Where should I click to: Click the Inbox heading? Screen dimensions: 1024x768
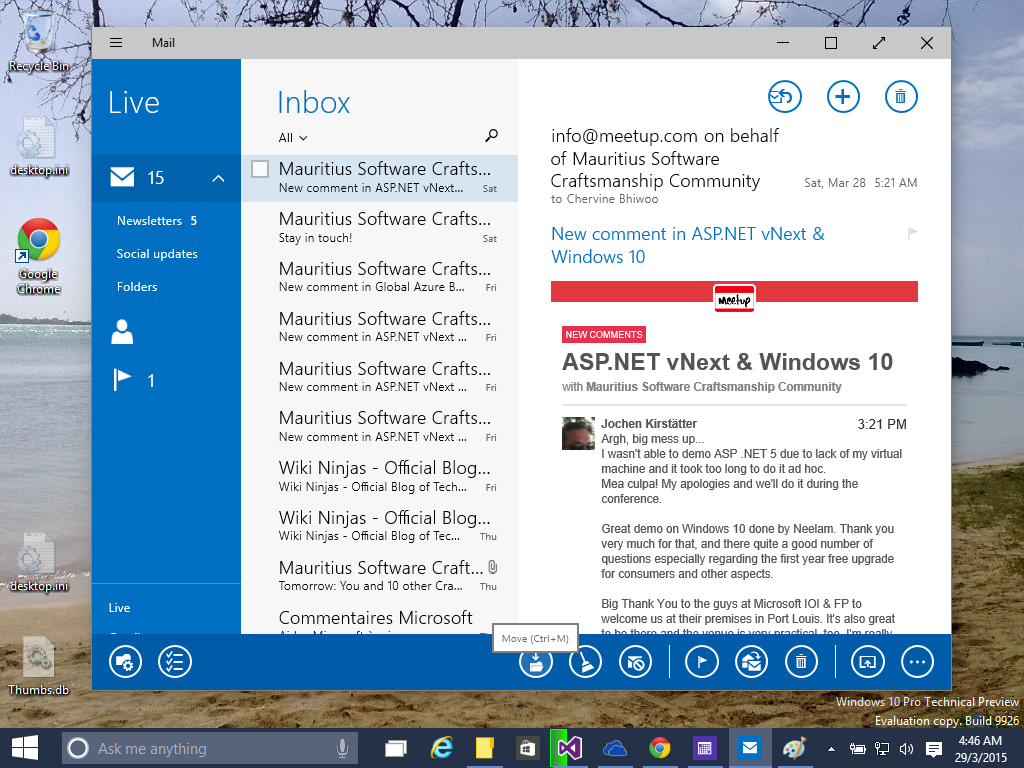point(313,103)
